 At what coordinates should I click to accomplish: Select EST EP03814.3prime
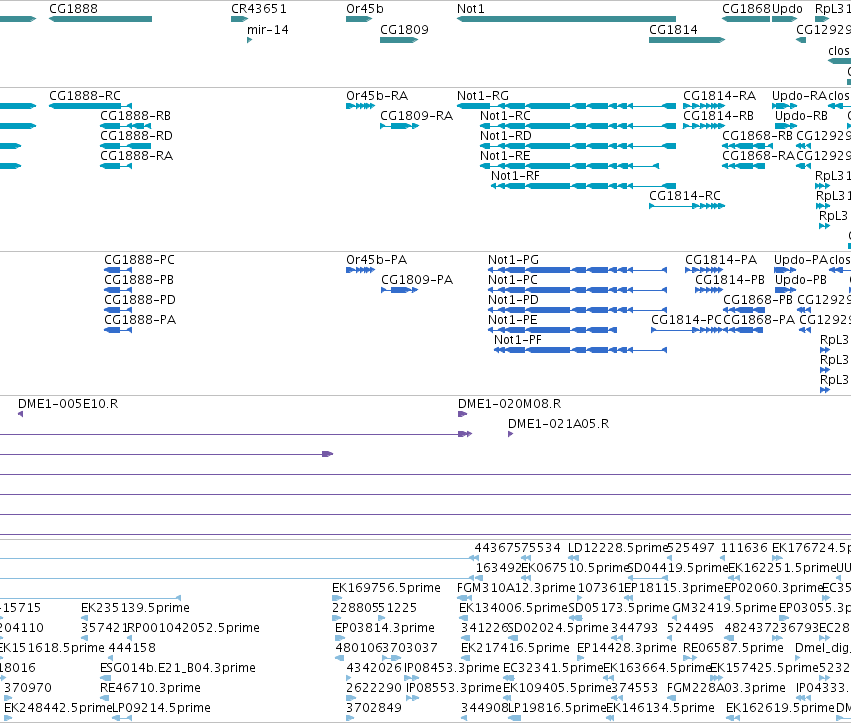[340, 638]
